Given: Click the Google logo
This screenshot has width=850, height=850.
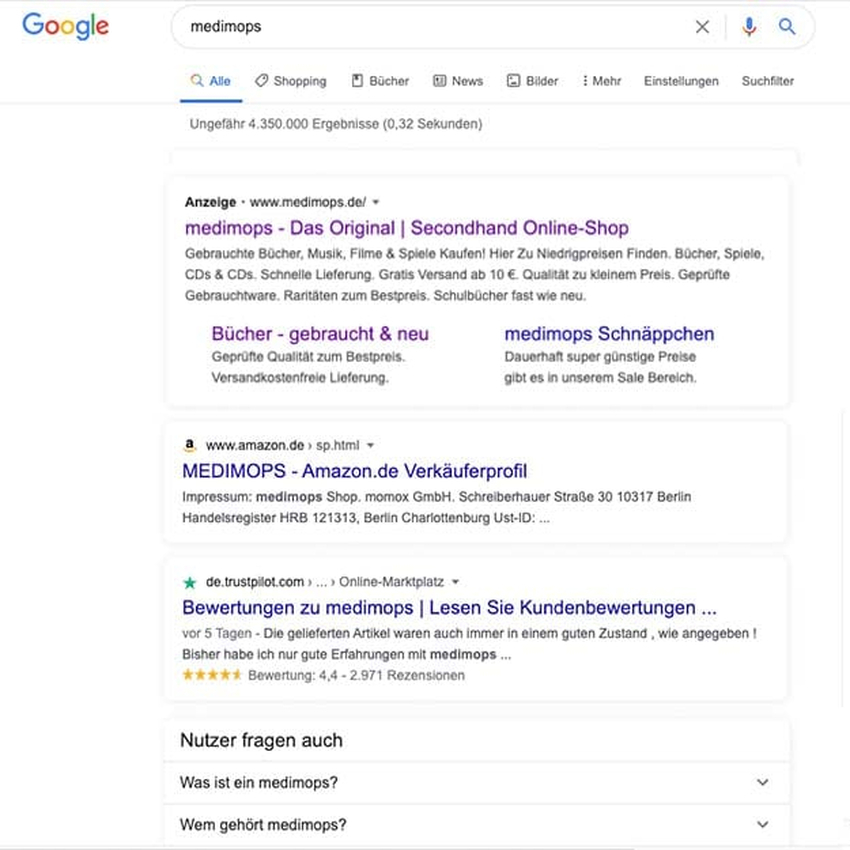Looking at the screenshot, I should pos(65,27).
